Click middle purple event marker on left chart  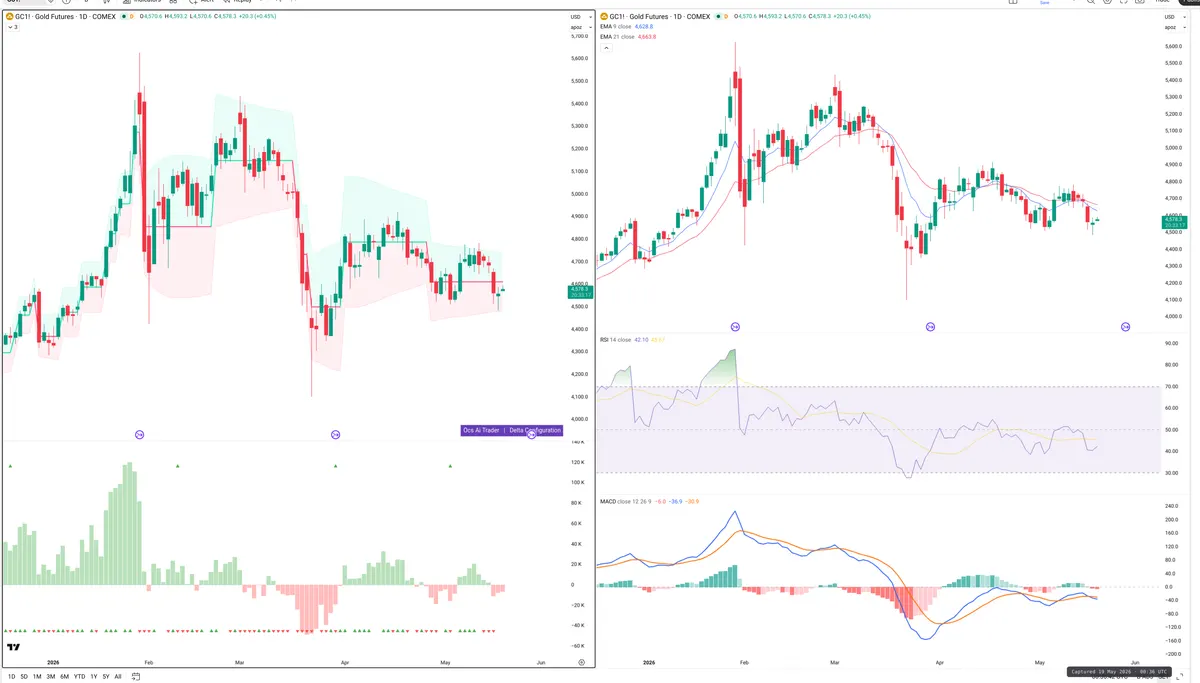click(336, 434)
